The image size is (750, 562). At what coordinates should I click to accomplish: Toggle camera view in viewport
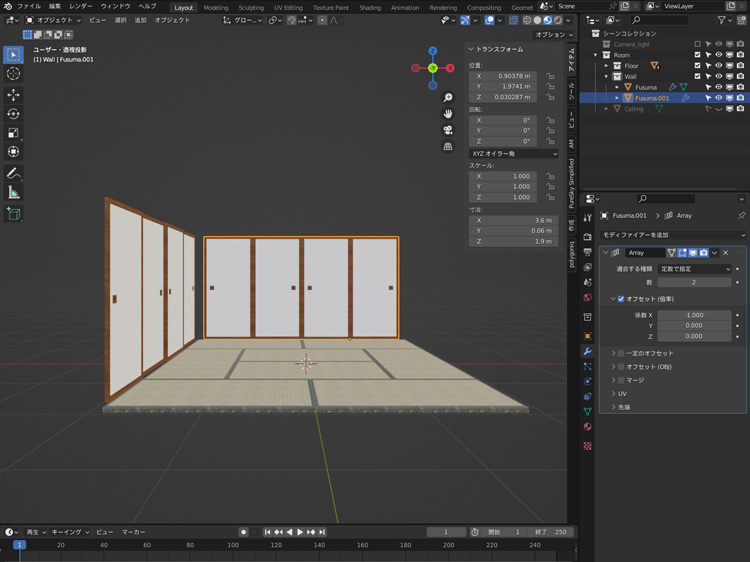click(x=448, y=130)
